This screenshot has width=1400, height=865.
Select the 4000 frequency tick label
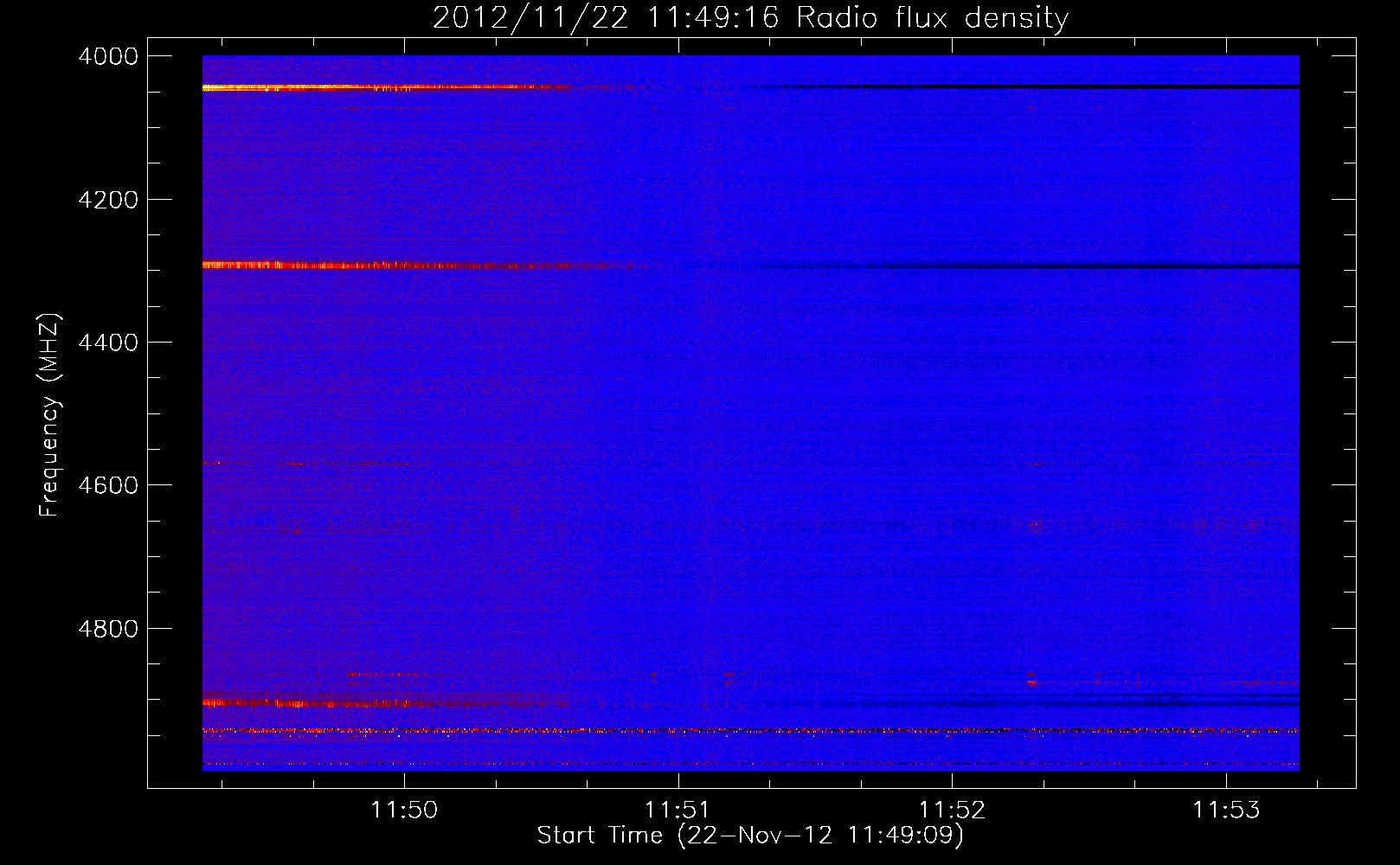click(x=108, y=56)
